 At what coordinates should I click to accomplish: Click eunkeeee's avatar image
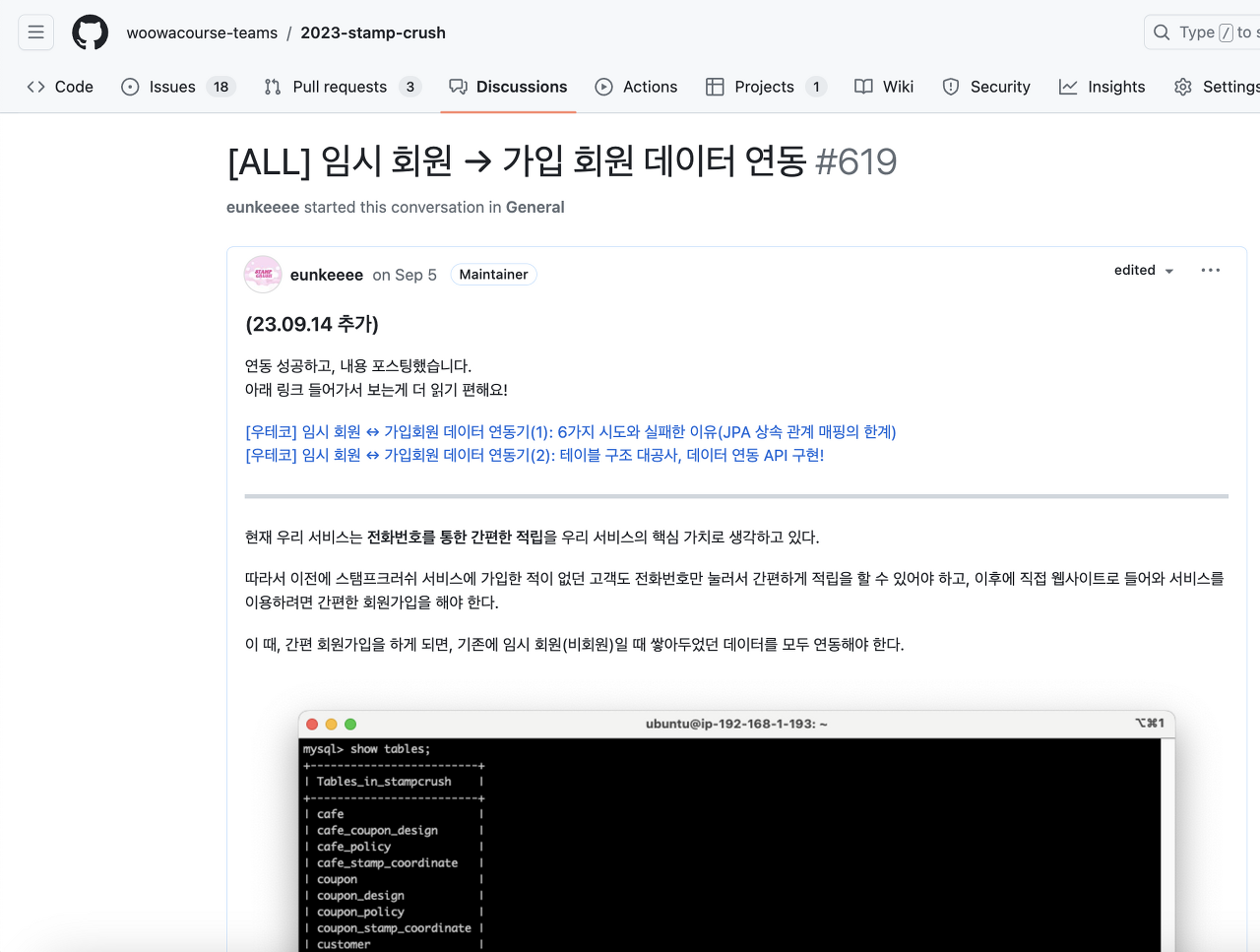(x=263, y=275)
